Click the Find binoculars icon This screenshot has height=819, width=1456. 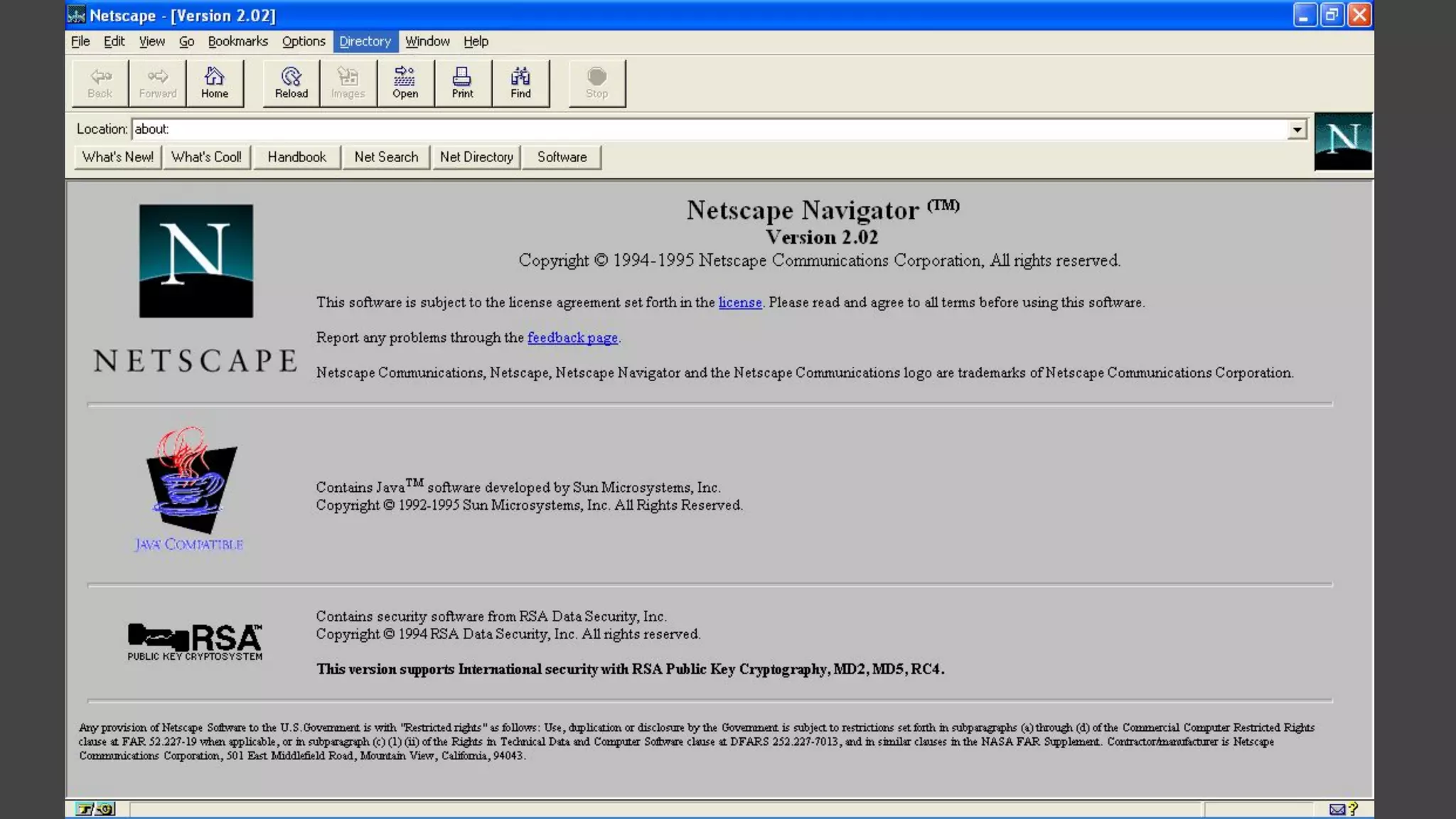pos(520,82)
